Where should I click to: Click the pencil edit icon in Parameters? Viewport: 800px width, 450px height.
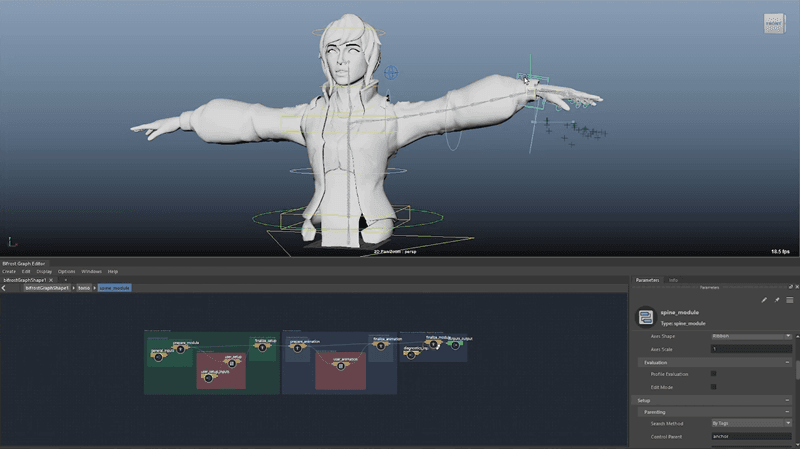(764, 299)
